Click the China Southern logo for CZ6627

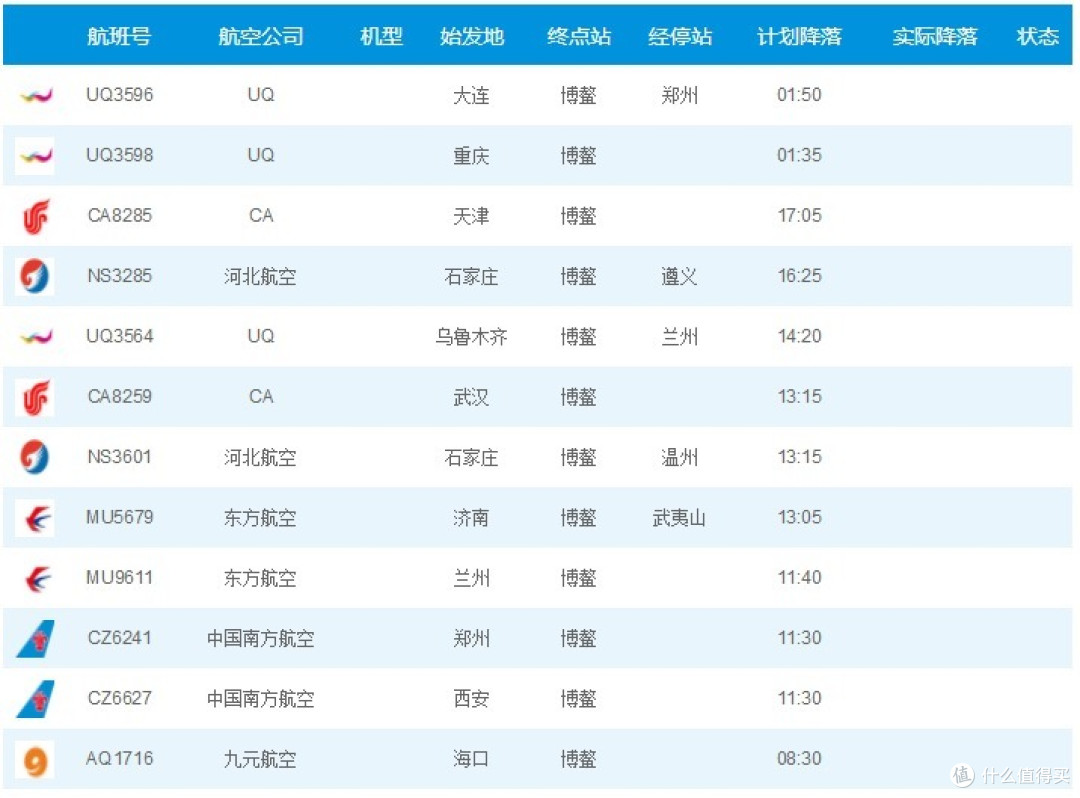point(35,699)
